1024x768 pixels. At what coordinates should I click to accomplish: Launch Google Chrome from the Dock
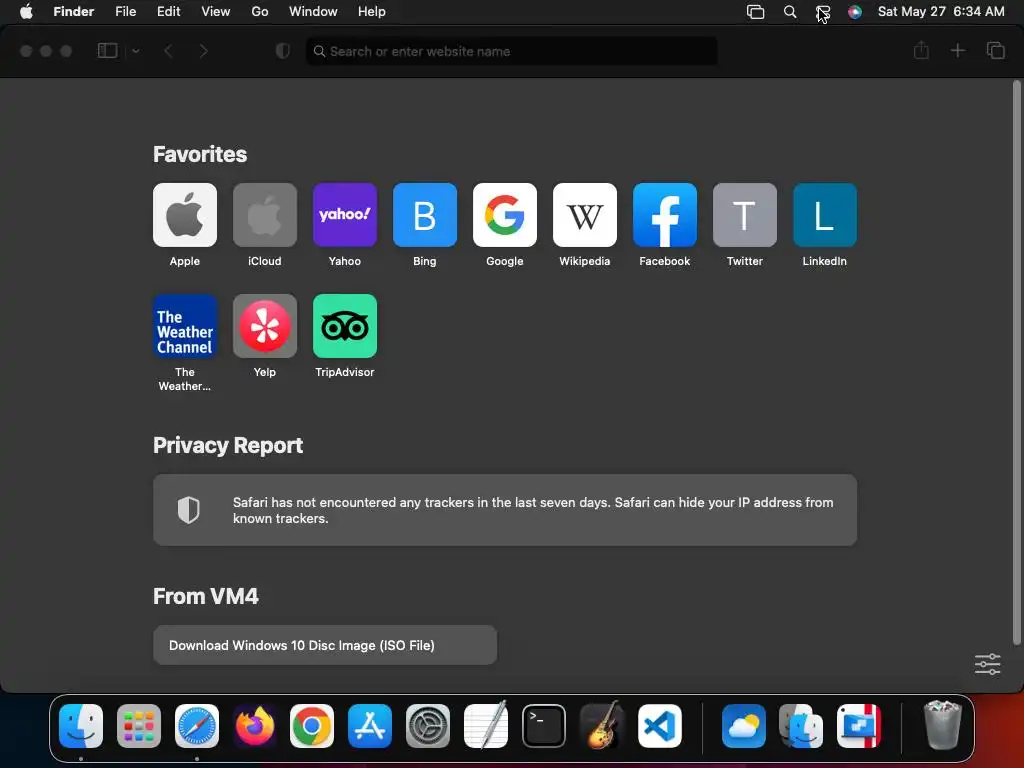pyautogui.click(x=312, y=726)
